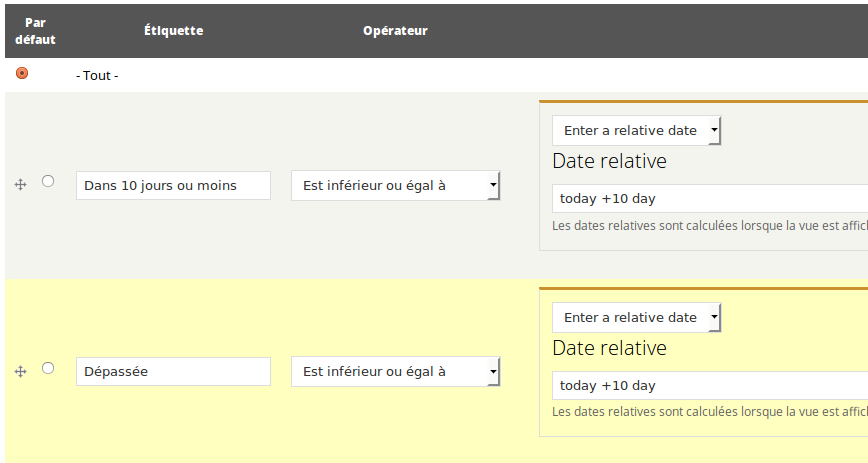Set 'Dans 10 jours ou moins' as default
Screen dimensions: 868x463
pyautogui.click(x=48, y=182)
